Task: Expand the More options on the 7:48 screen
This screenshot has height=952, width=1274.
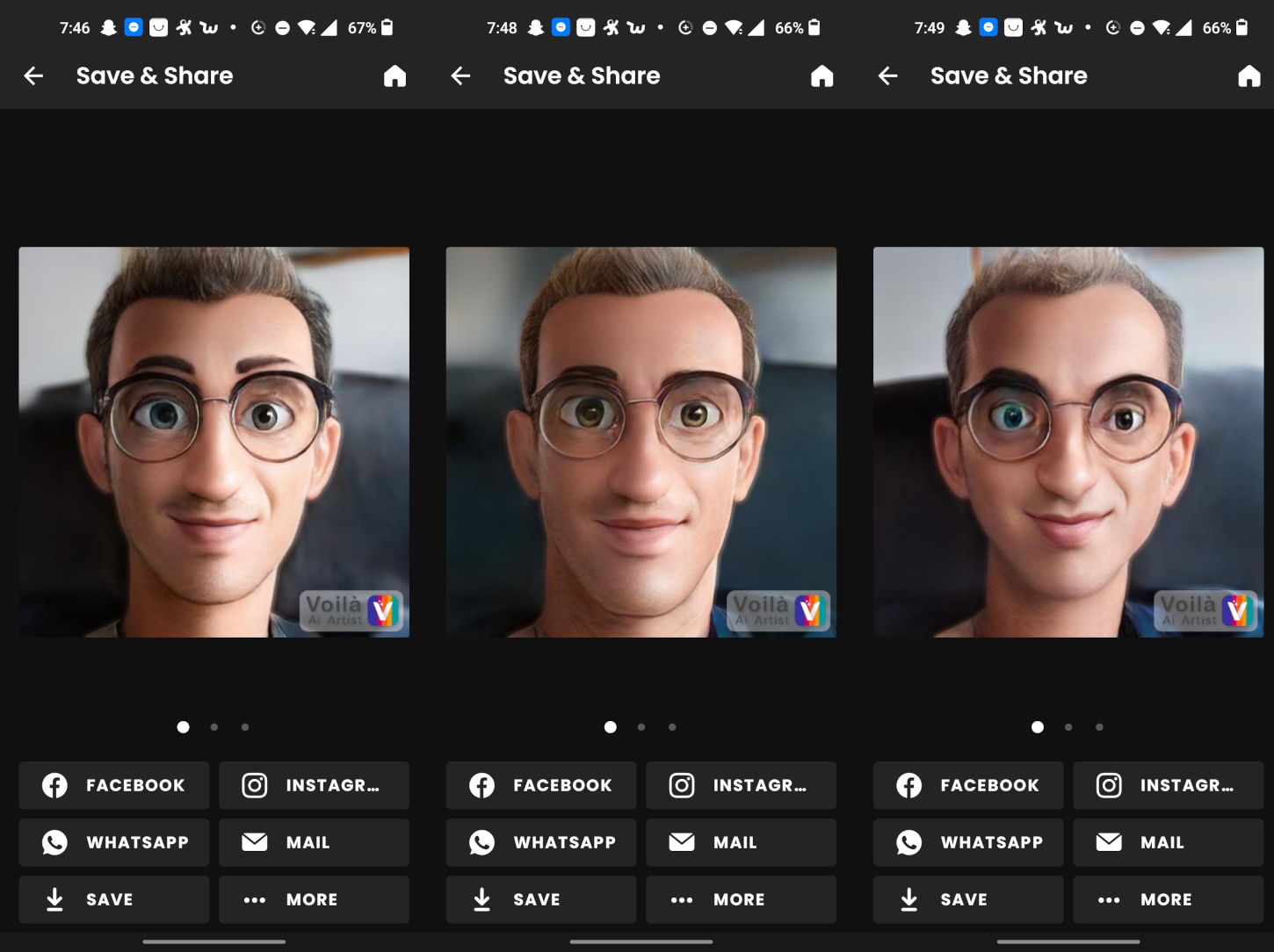Action: (741, 899)
